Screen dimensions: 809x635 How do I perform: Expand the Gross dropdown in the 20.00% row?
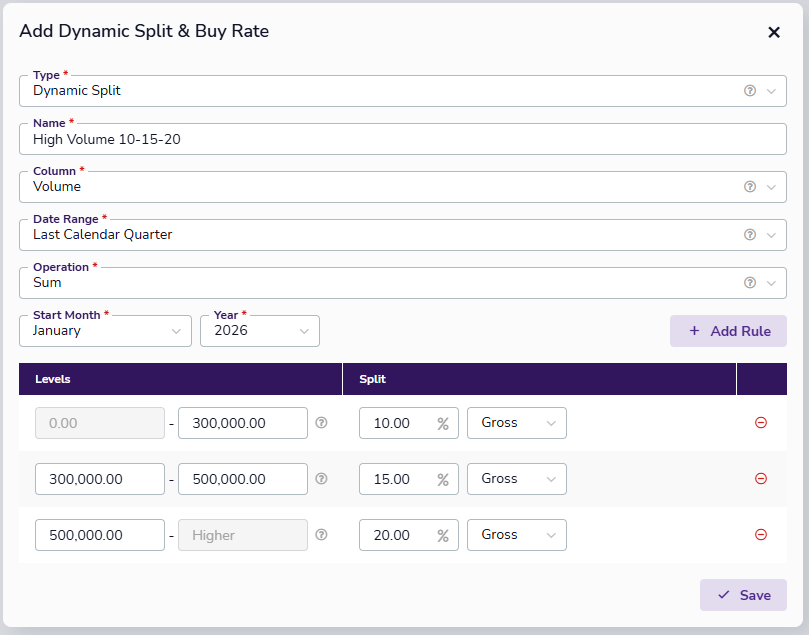(516, 535)
